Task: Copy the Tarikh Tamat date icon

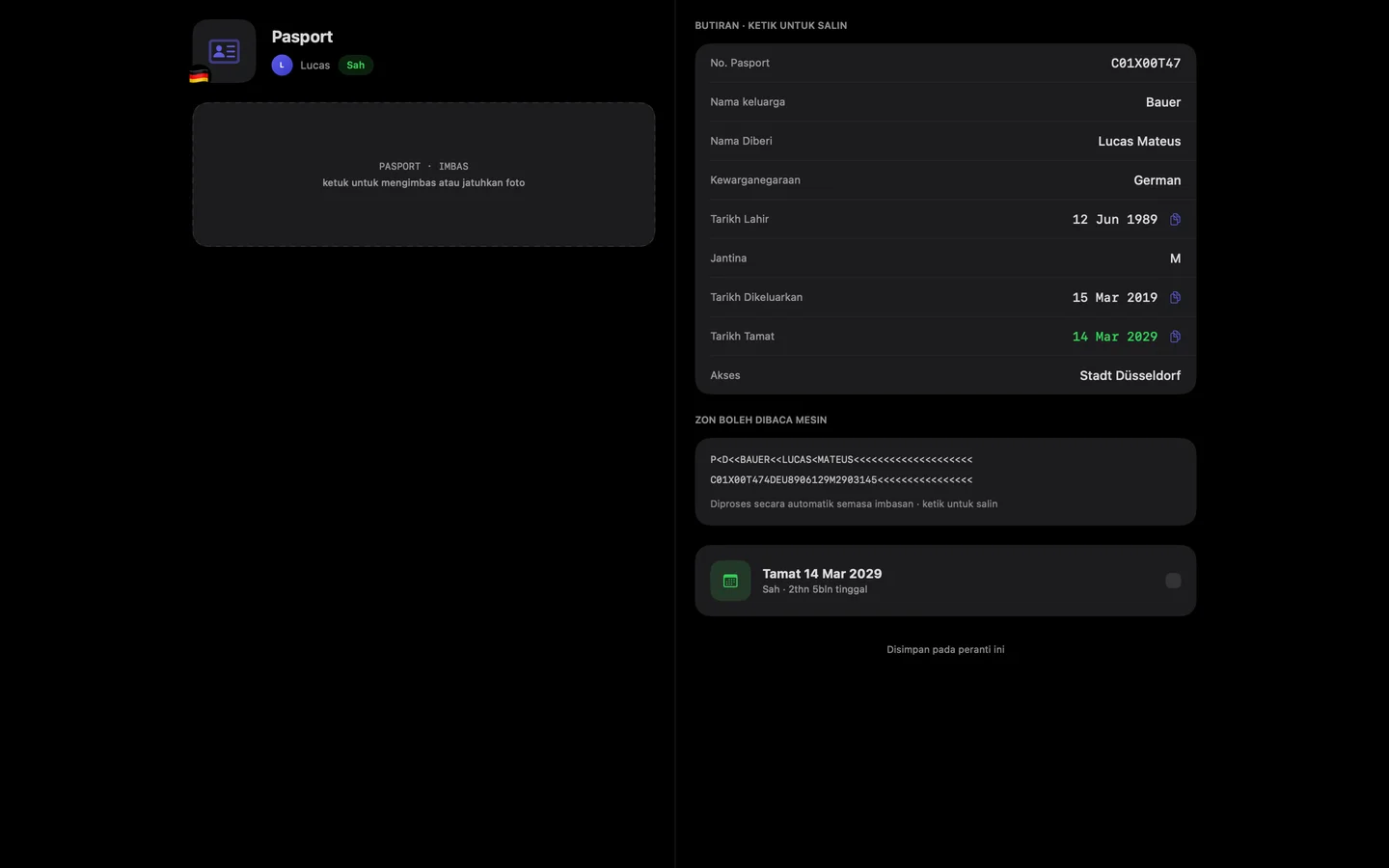Action: click(1175, 337)
